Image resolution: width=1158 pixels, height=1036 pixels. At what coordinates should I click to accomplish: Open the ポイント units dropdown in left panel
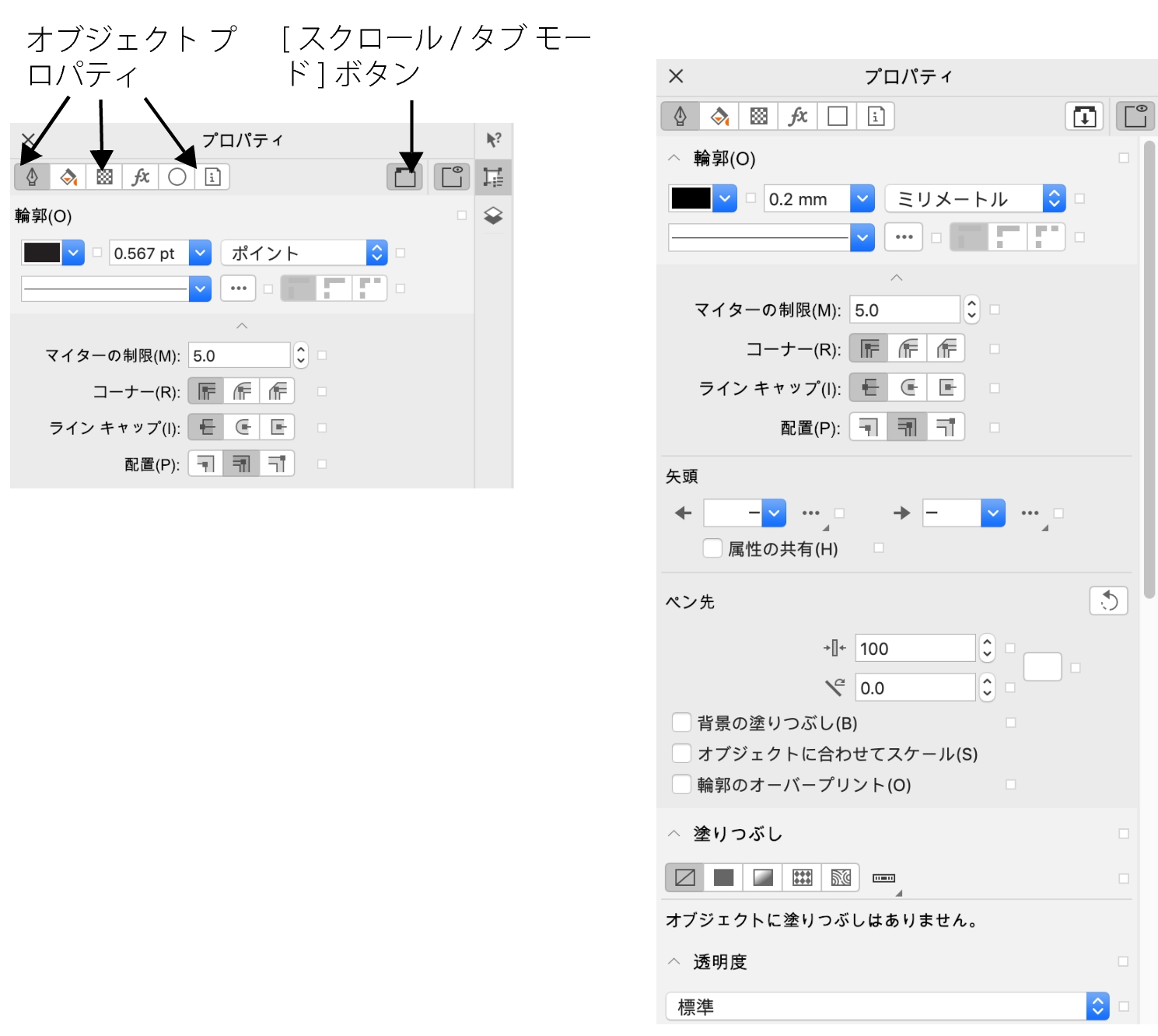point(303,253)
